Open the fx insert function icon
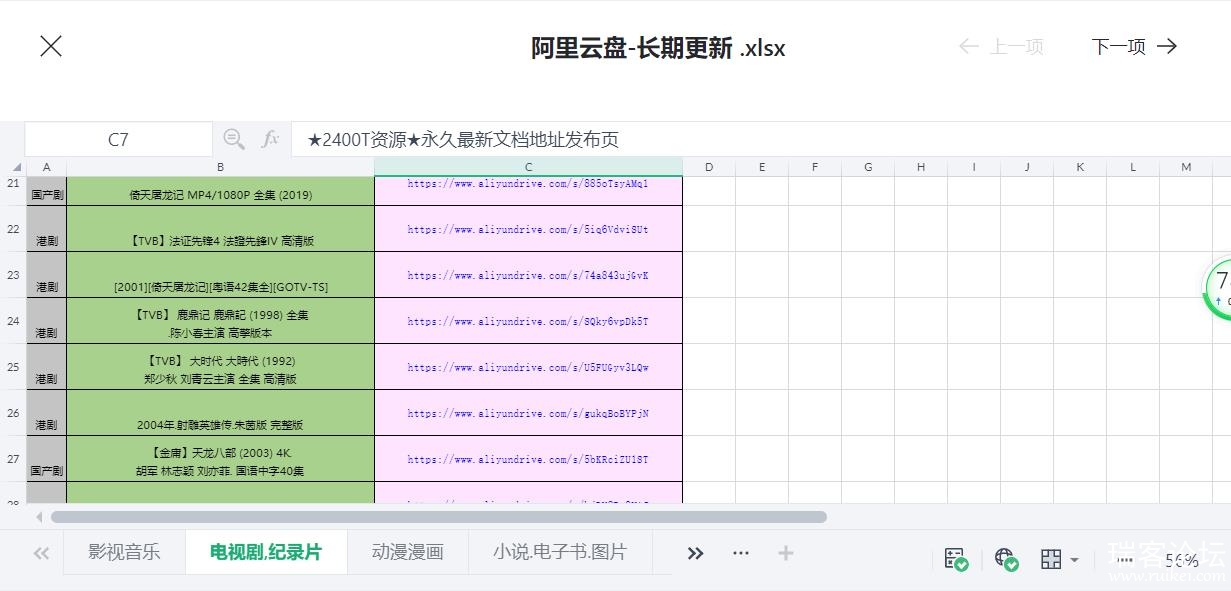Screen dimensions: 1231x591 click(x=270, y=139)
